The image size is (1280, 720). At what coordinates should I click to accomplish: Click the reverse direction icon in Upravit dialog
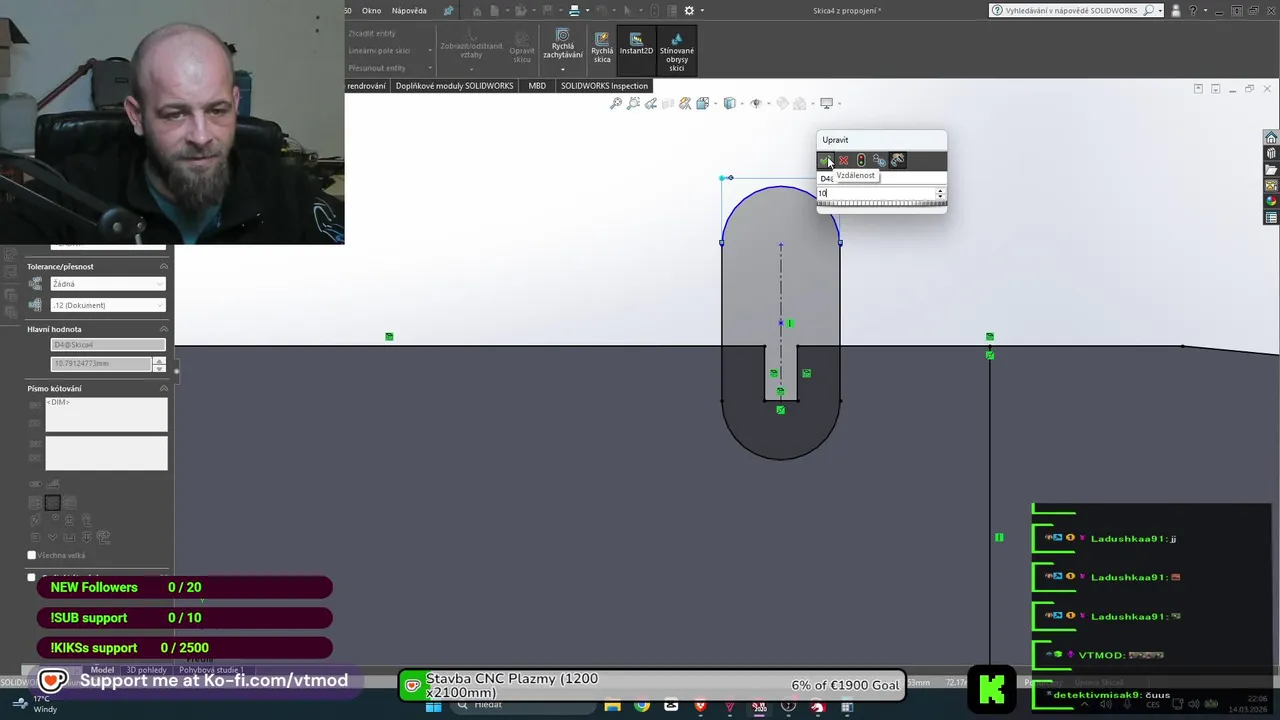coord(879,160)
